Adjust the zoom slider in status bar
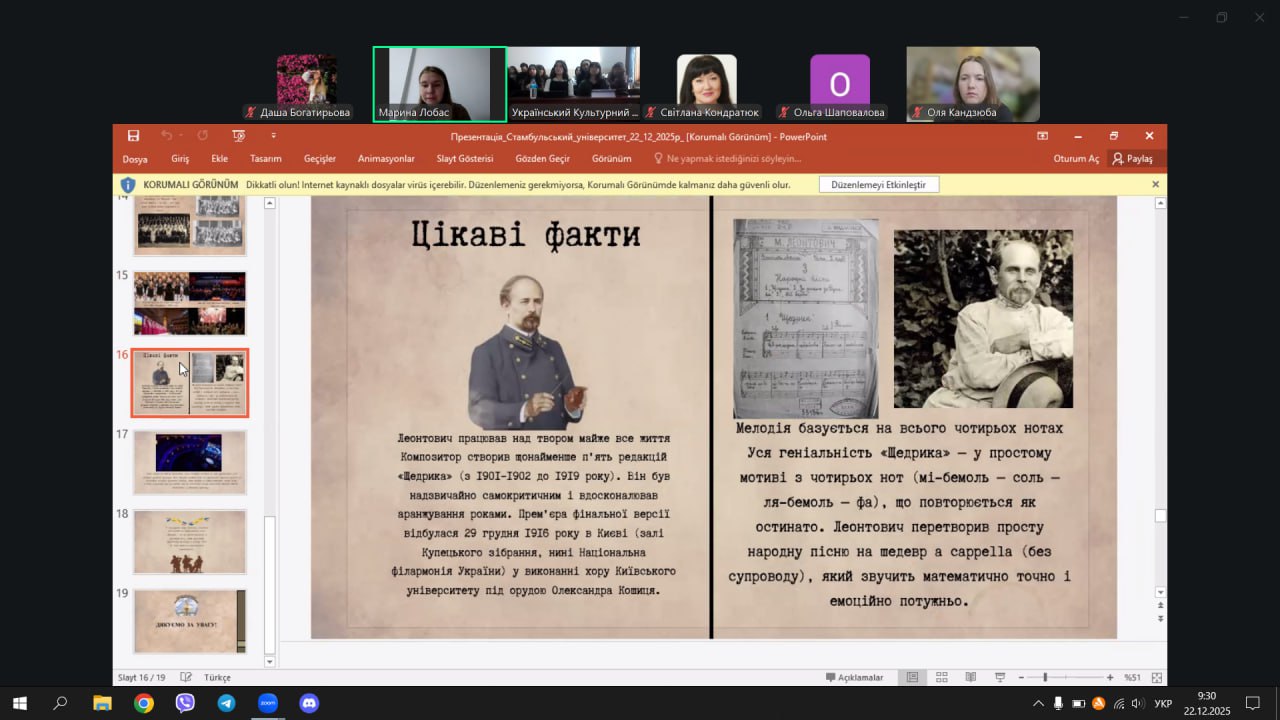This screenshot has width=1280, height=720. 1045,677
